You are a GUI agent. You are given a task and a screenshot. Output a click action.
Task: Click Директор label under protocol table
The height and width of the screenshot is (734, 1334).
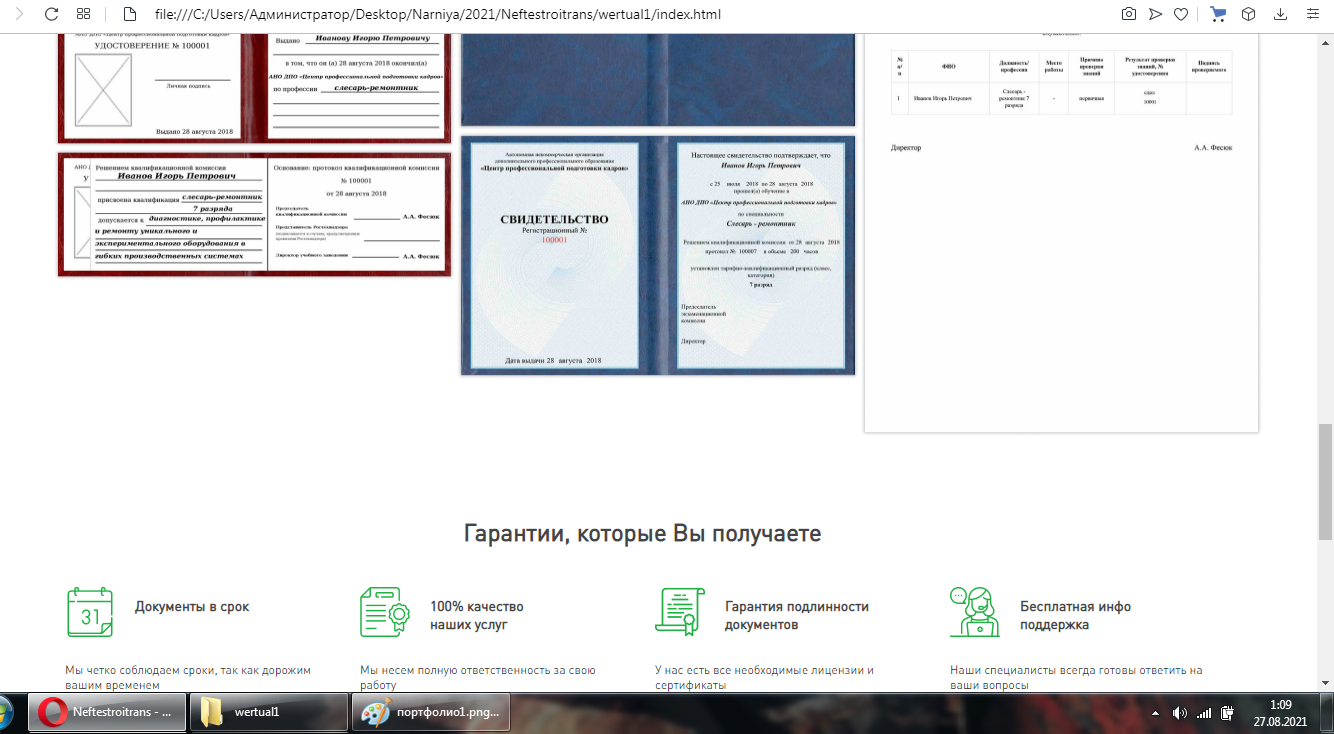906,148
